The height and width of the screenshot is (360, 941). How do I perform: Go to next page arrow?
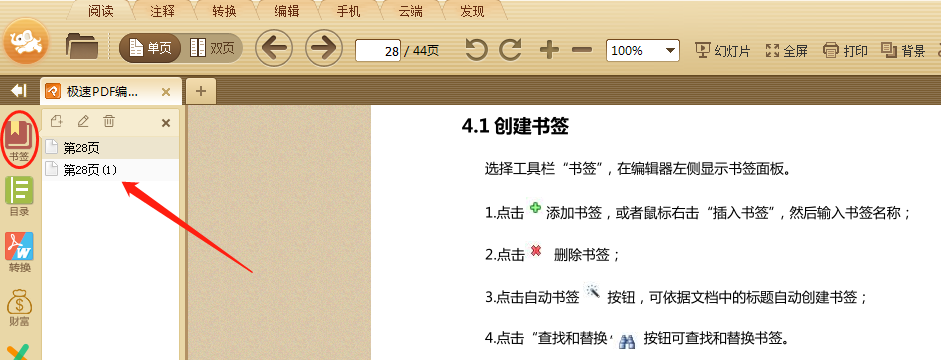pyautogui.click(x=324, y=47)
